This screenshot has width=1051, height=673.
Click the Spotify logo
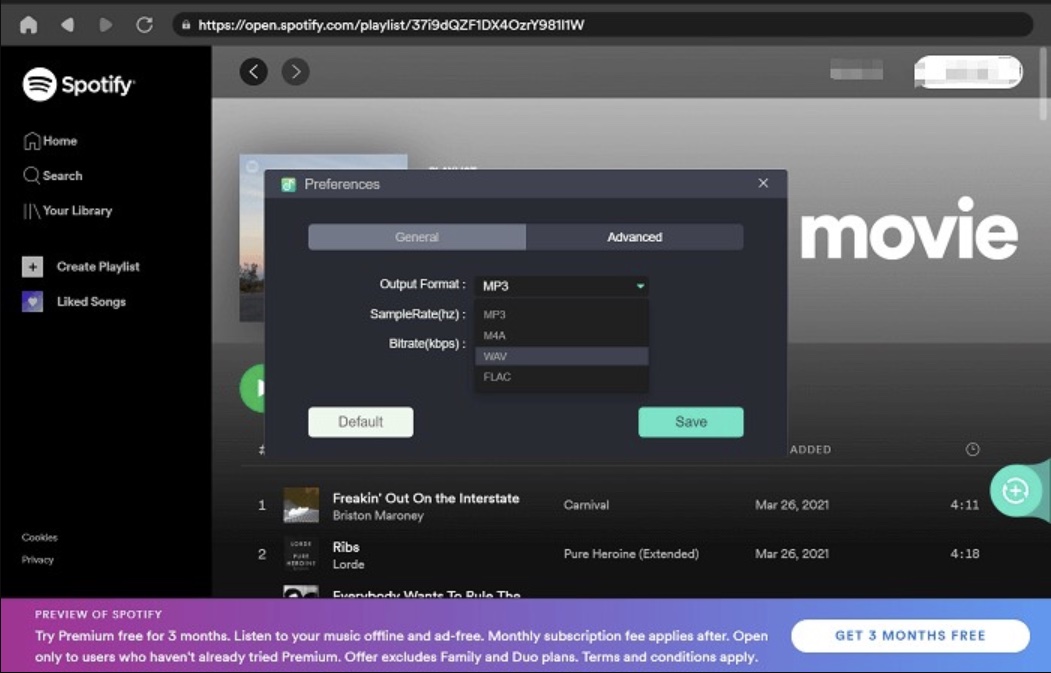[78, 84]
